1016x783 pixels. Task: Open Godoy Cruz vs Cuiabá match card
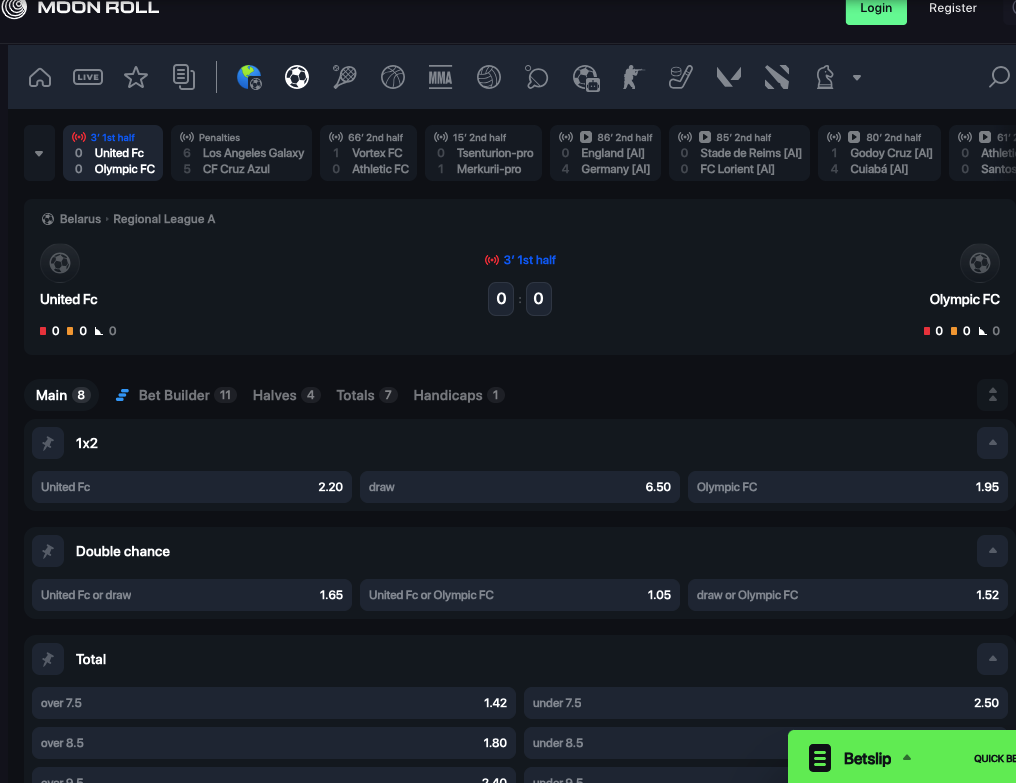click(879, 153)
